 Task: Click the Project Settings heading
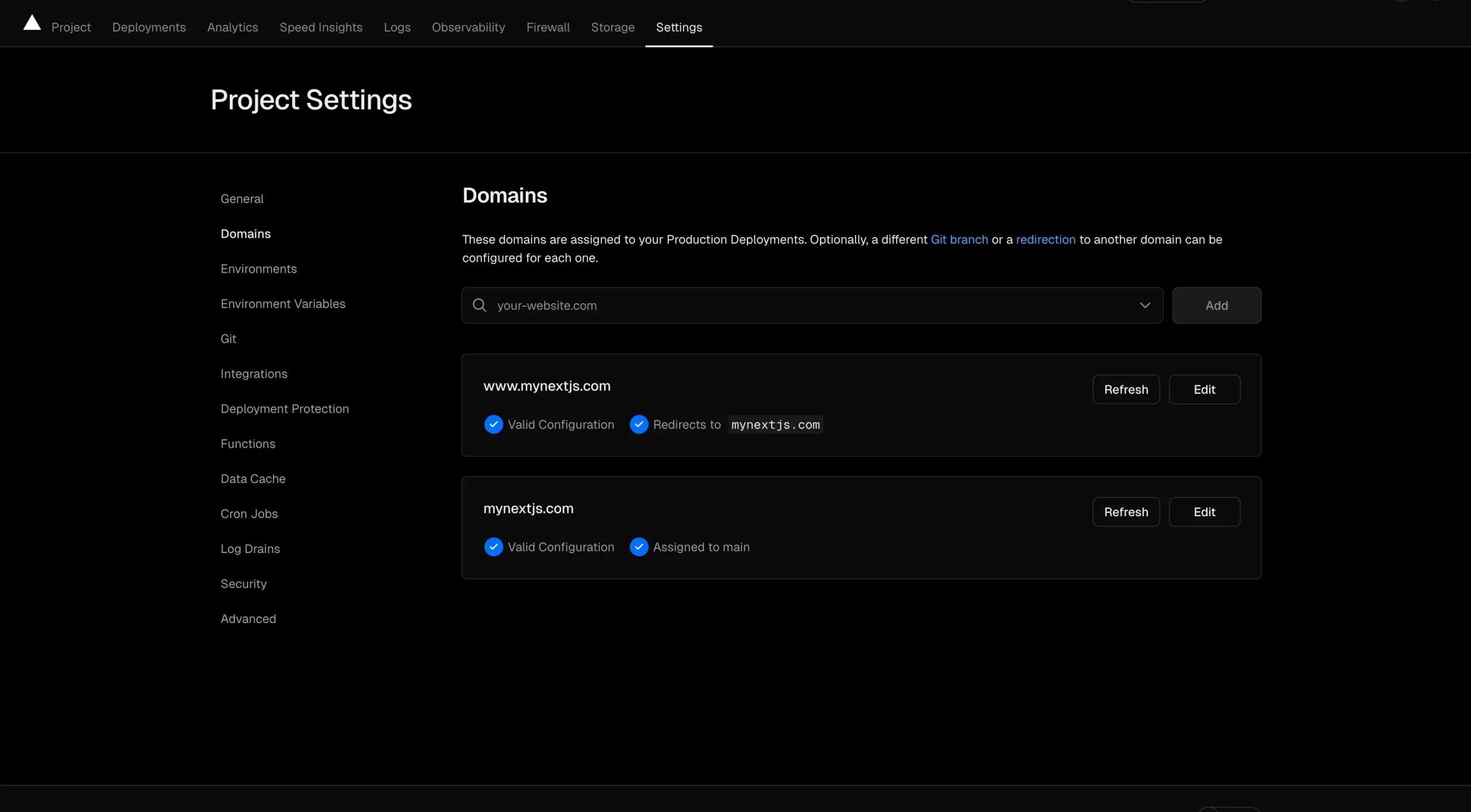(x=311, y=100)
